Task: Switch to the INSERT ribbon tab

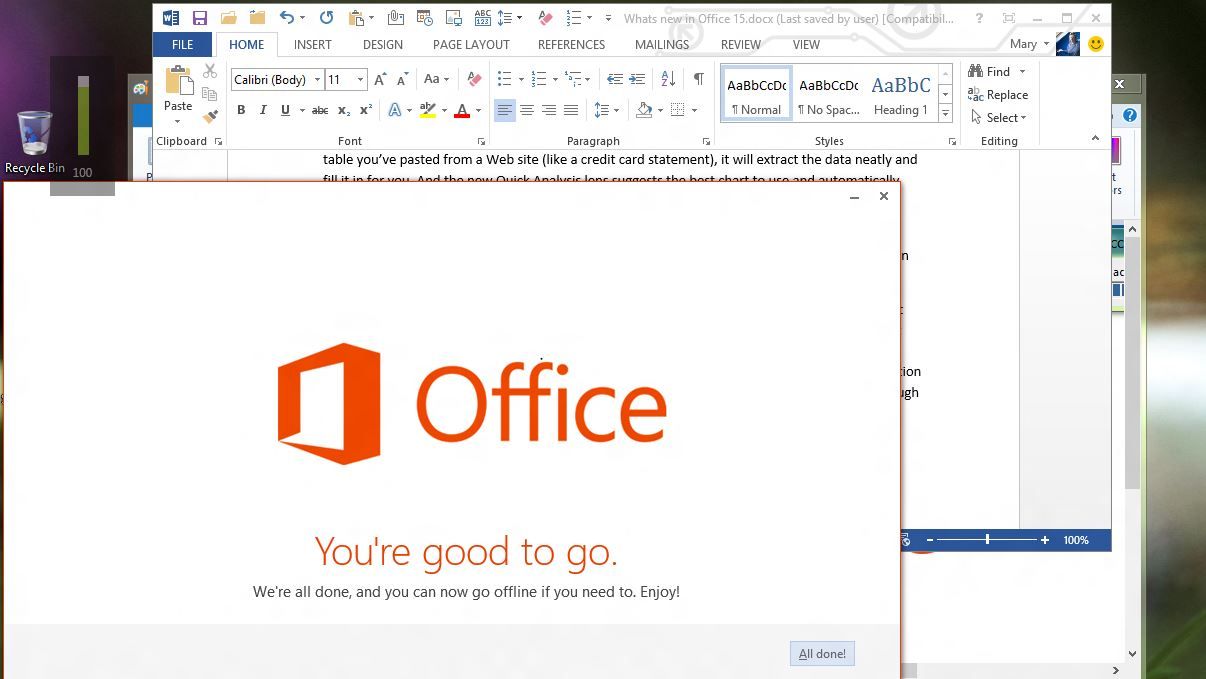Action: pyautogui.click(x=312, y=44)
